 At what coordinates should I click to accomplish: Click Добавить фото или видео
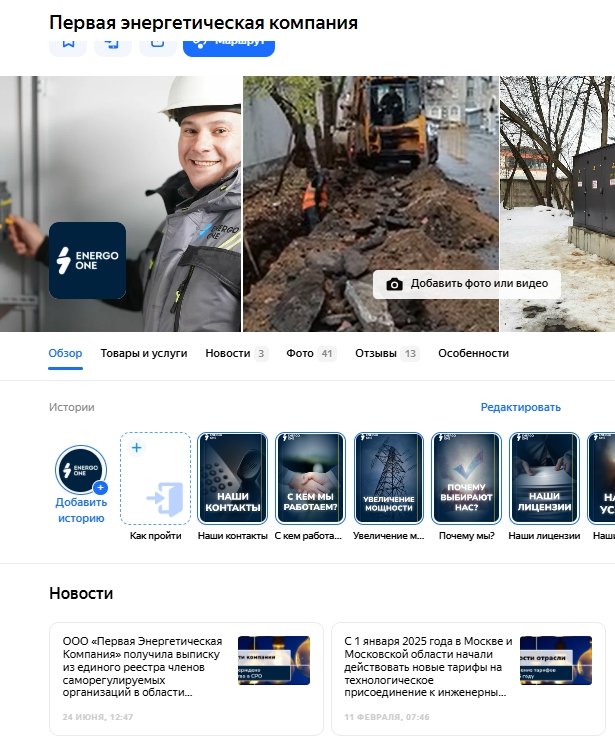click(x=467, y=284)
